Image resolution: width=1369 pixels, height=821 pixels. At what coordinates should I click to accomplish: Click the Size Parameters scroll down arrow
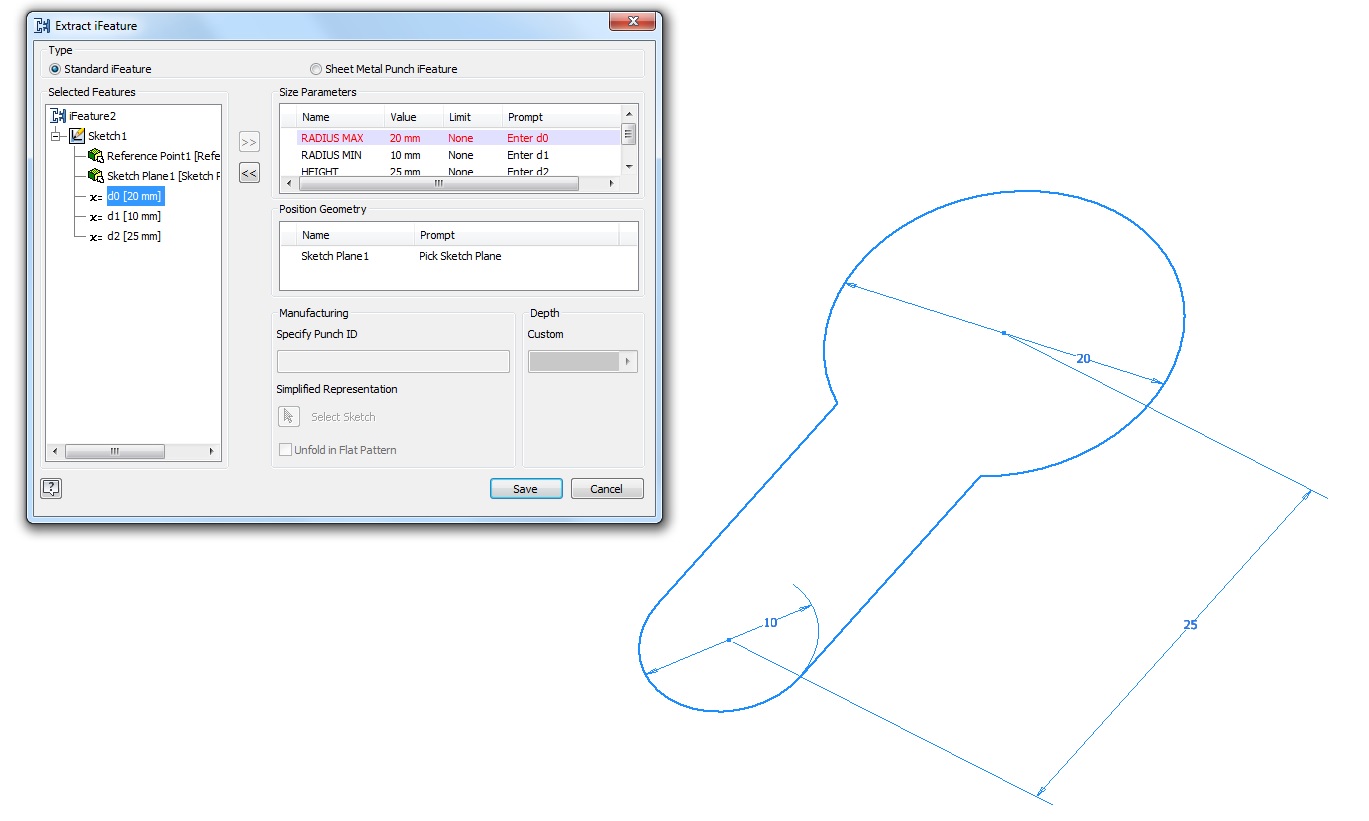(629, 167)
